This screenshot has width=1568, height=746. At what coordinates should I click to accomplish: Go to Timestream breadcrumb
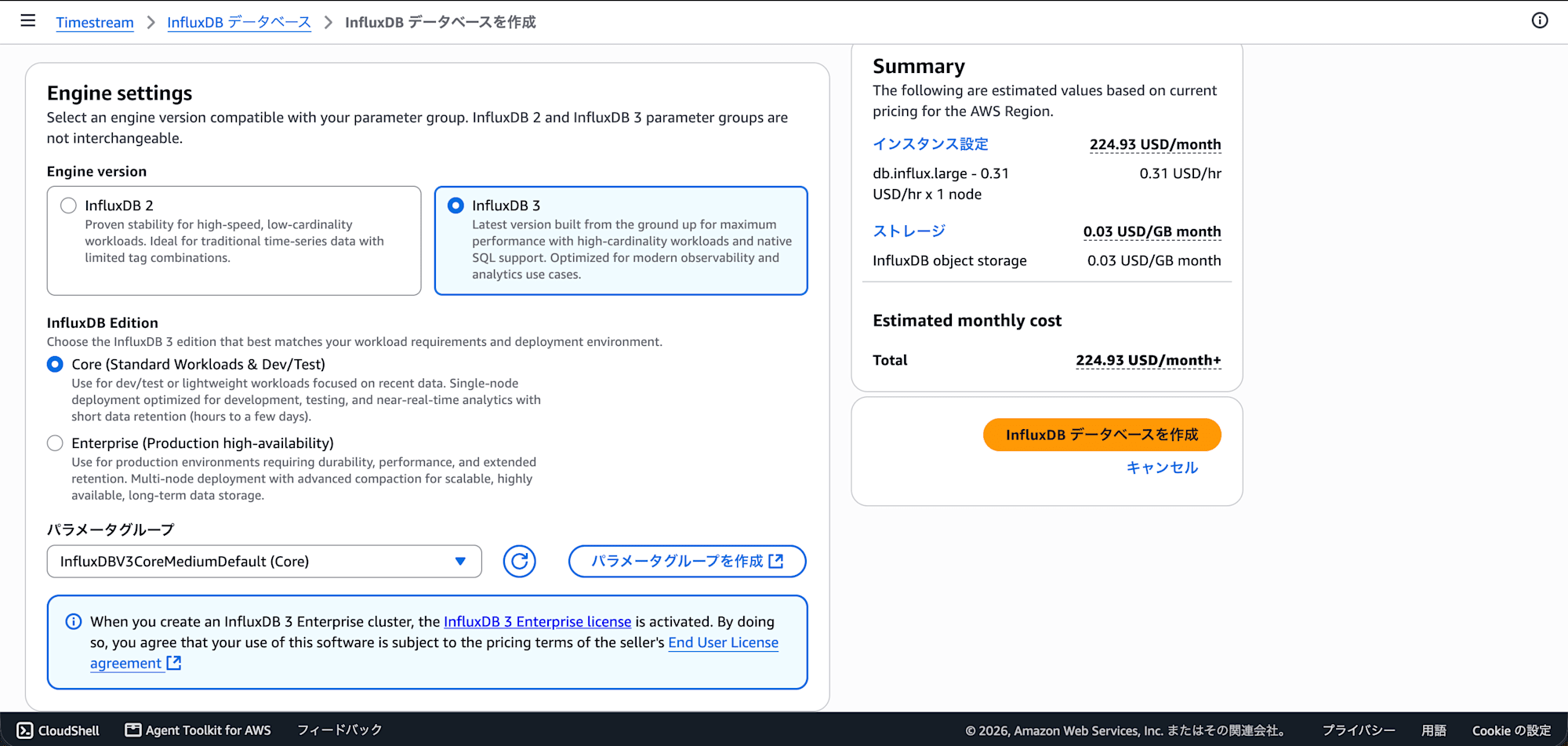95,22
